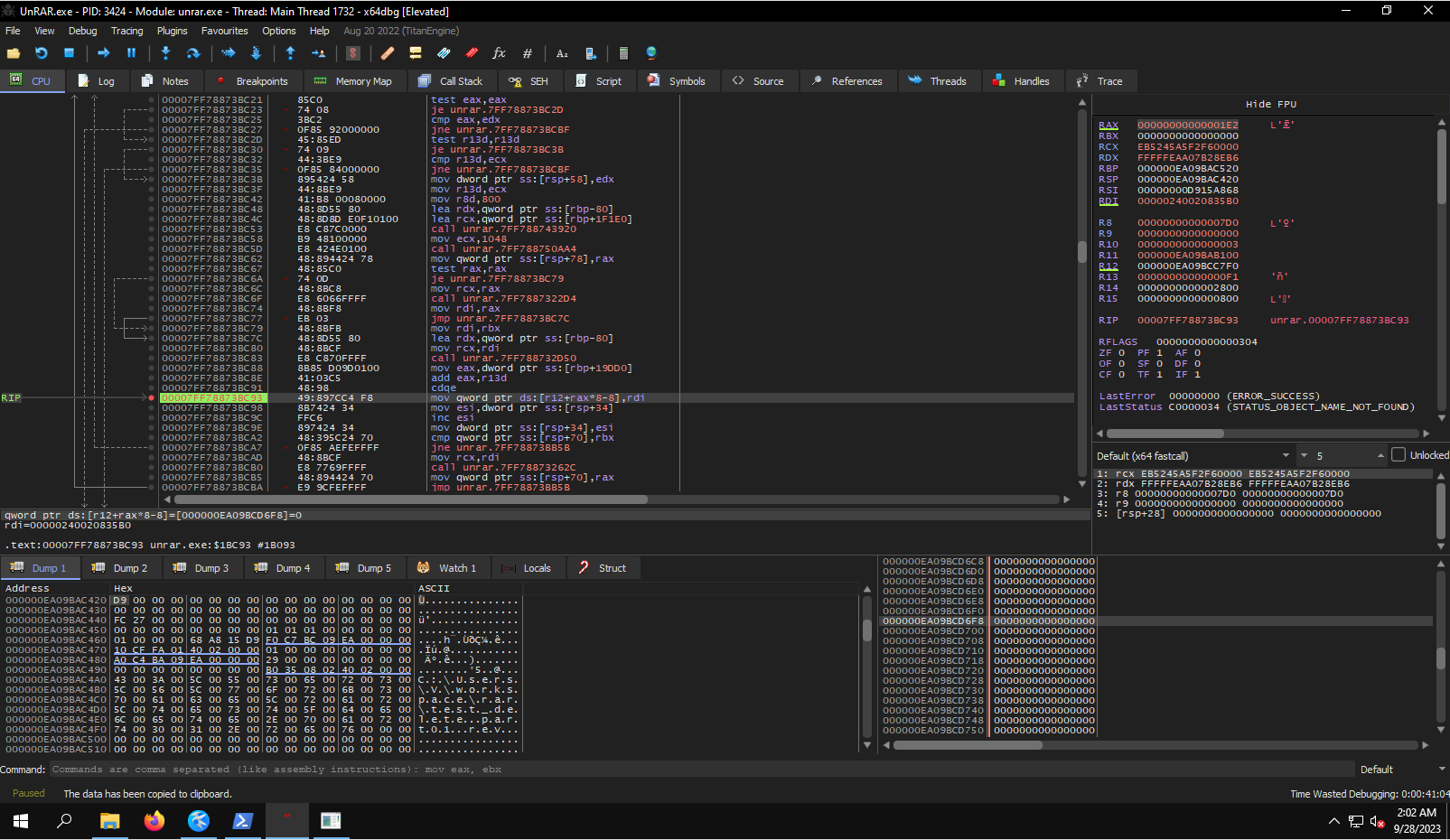Open the Patches dialog via bandage icon

(388, 53)
